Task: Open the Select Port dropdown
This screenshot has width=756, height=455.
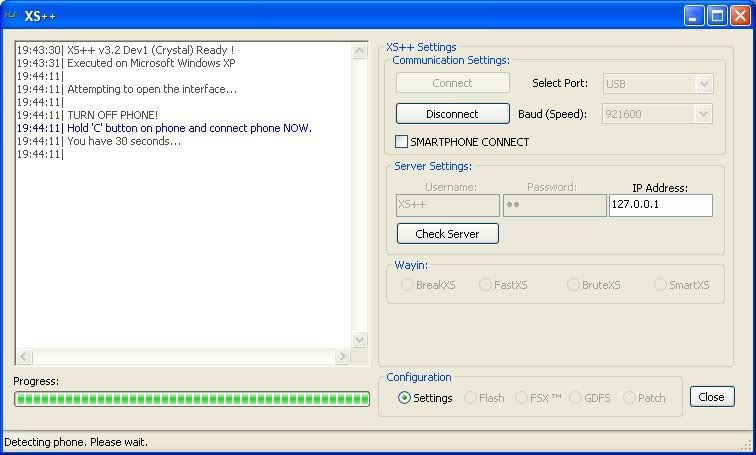Action: click(x=657, y=84)
